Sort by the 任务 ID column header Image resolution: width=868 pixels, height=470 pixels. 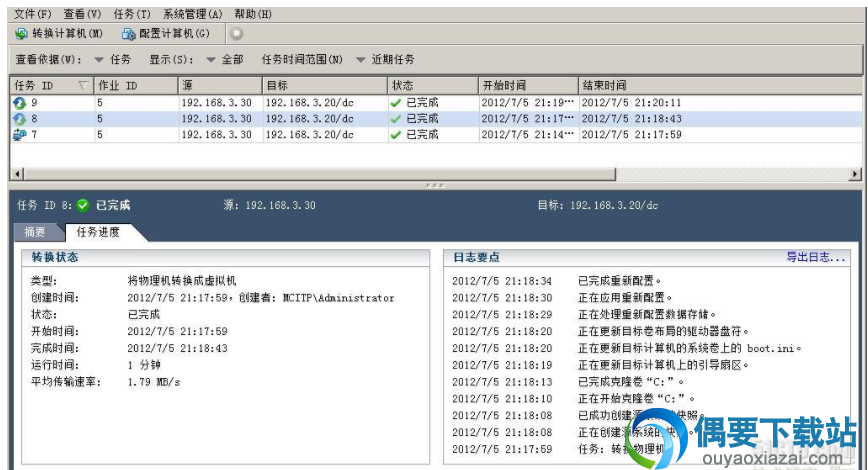pyautogui.click(x=51, y=85)
